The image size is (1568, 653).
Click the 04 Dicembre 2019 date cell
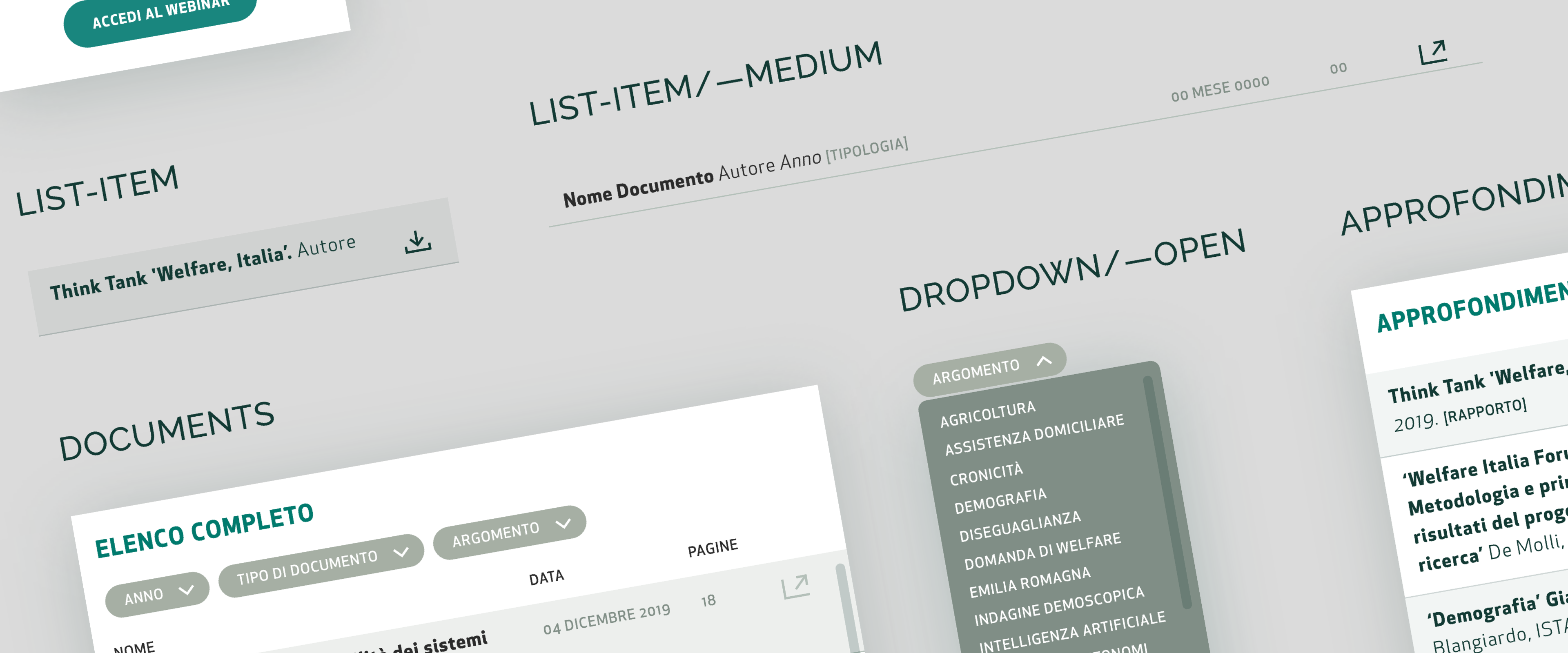point(606,620)
